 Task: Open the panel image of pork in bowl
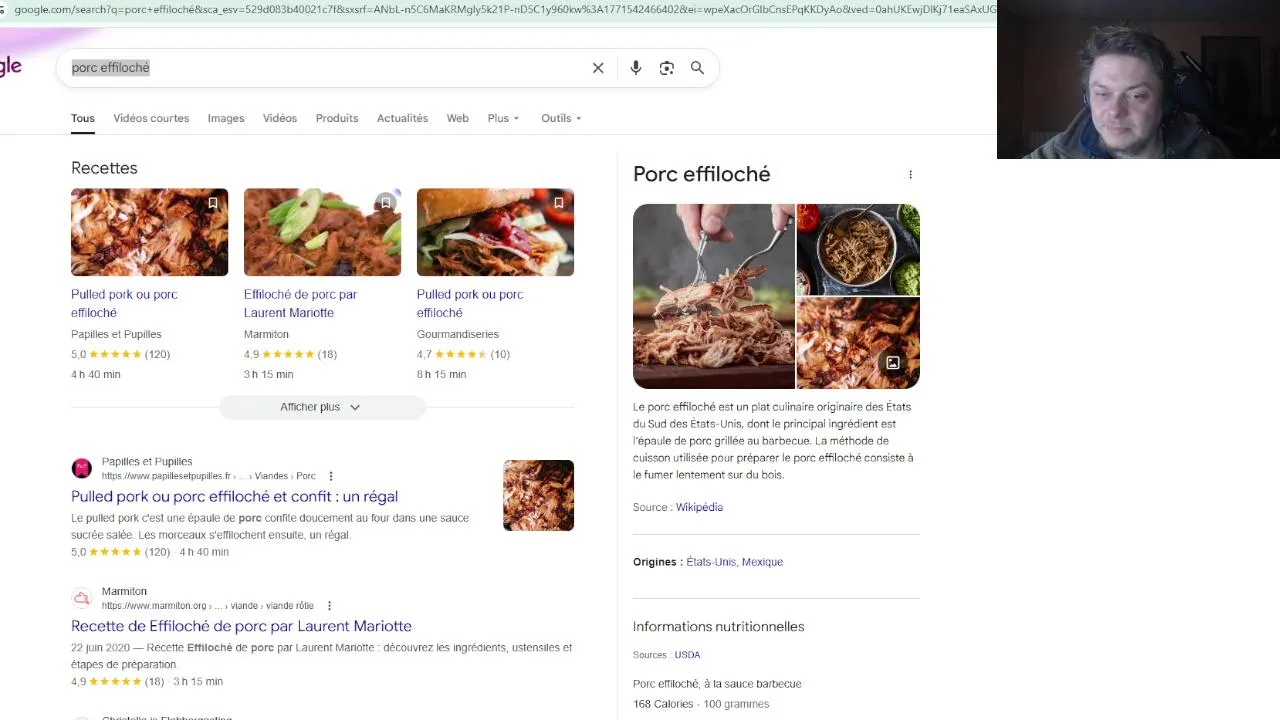[x=858, y=249]
